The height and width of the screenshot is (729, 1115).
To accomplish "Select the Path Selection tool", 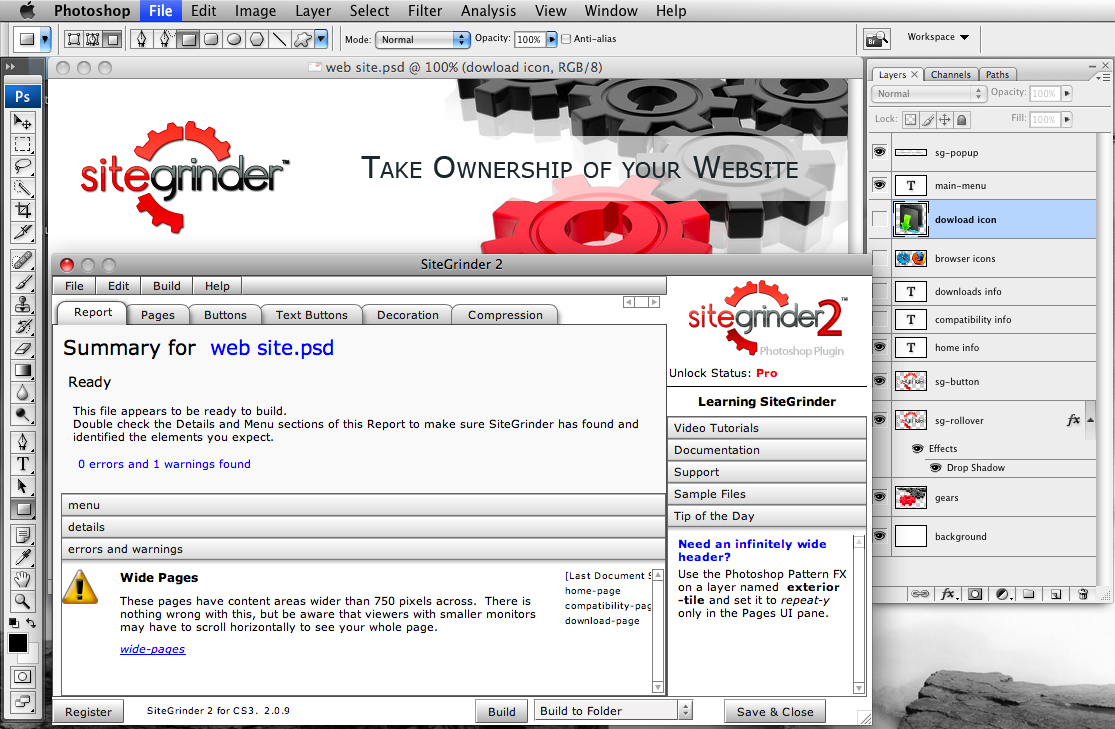I will (x=23, y=486).
